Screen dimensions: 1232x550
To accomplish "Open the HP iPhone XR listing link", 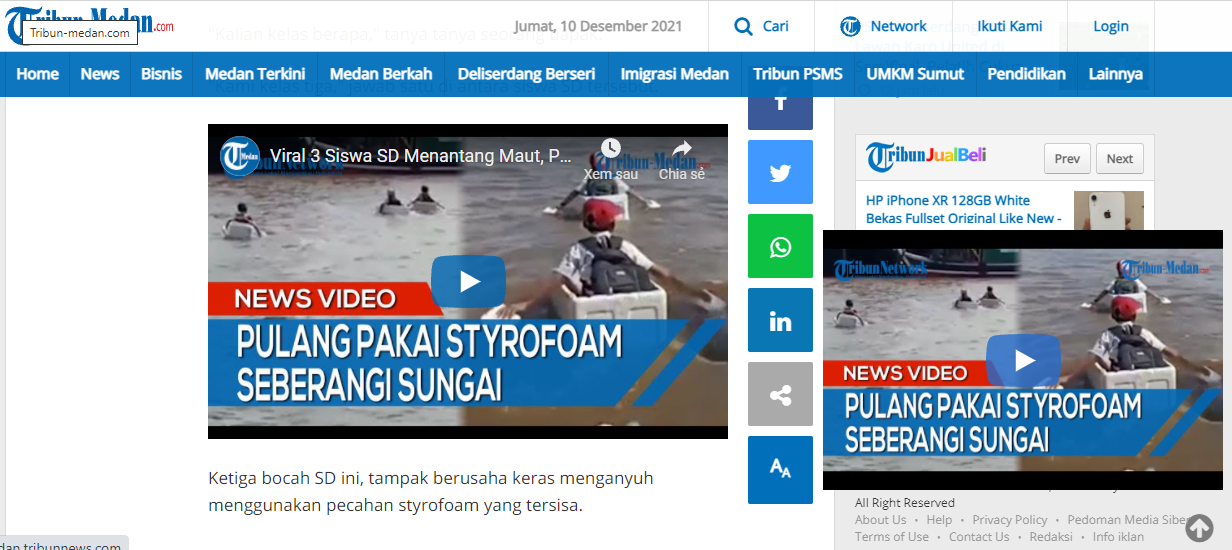I will [963, 209].
